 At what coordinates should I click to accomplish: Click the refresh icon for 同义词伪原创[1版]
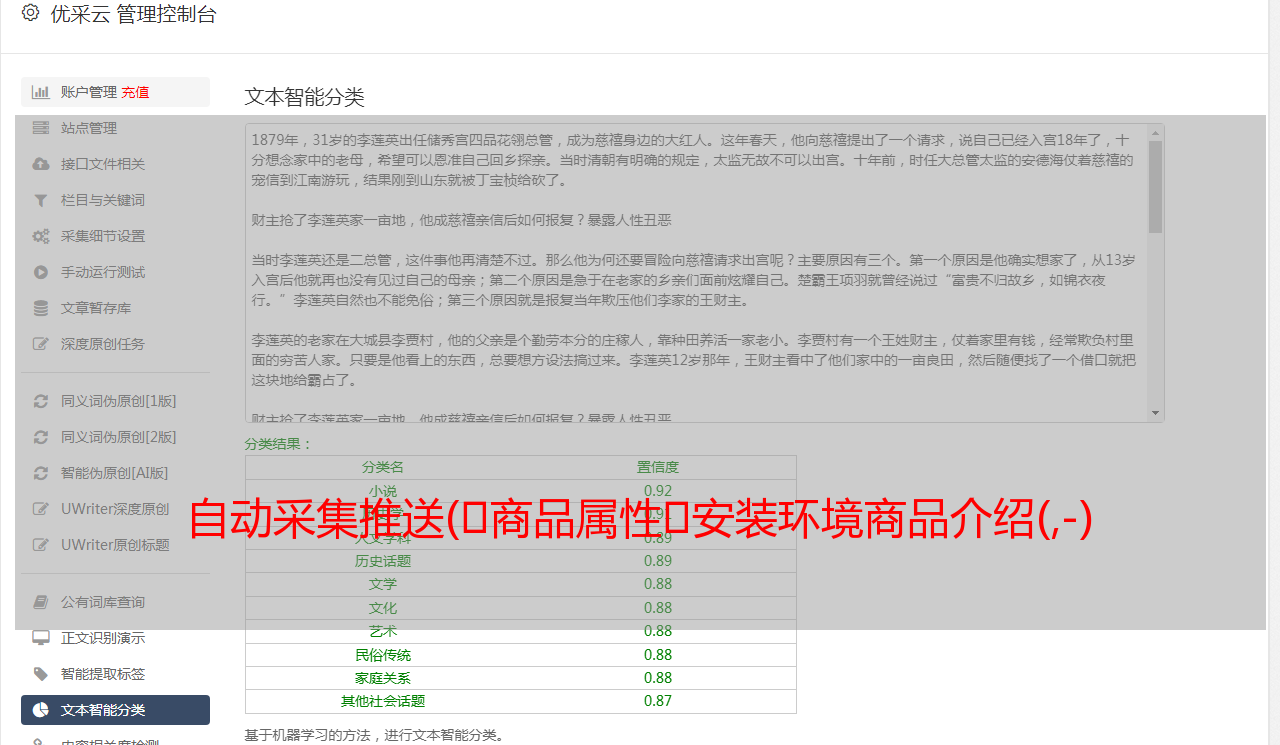coord(40,401)
